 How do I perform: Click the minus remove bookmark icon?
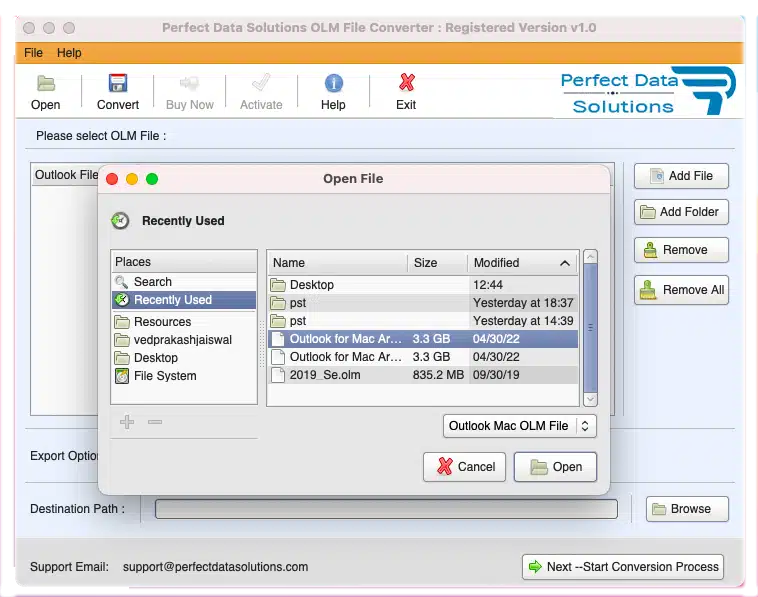click(155, 422)
